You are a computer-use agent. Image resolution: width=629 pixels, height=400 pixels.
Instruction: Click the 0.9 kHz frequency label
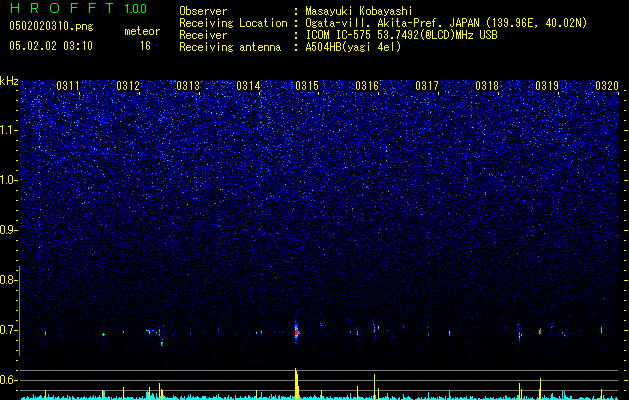click(x=8, y=230)
